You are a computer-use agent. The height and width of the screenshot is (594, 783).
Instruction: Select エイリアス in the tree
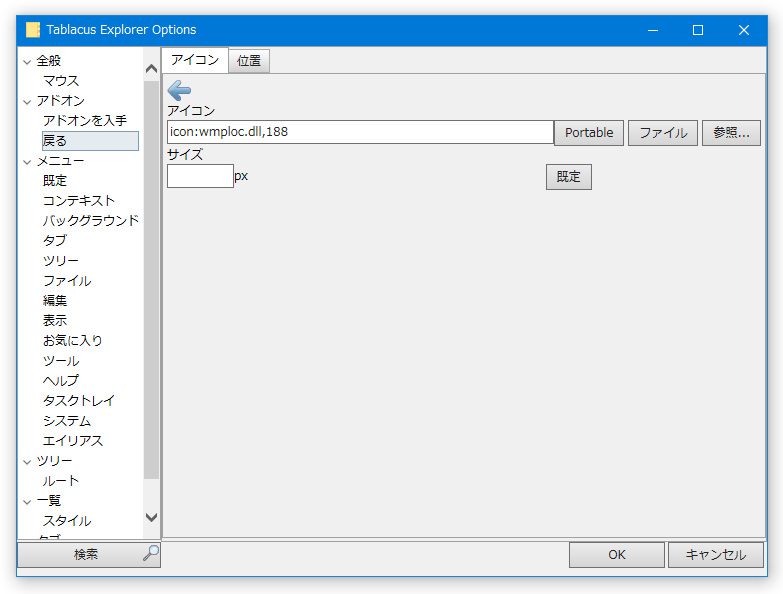tap(73, 441)
